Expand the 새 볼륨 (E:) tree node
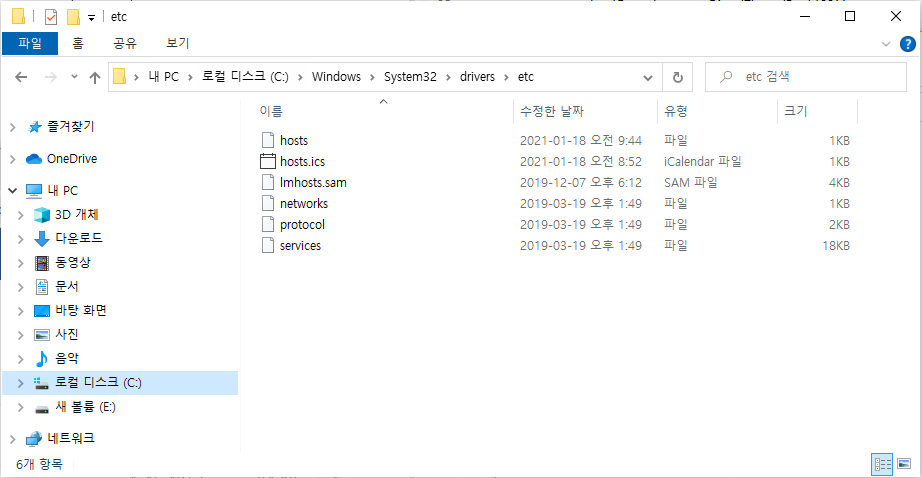Image resolution: width=922 pixels, height=478 pixels. click(x=21, y=407)
